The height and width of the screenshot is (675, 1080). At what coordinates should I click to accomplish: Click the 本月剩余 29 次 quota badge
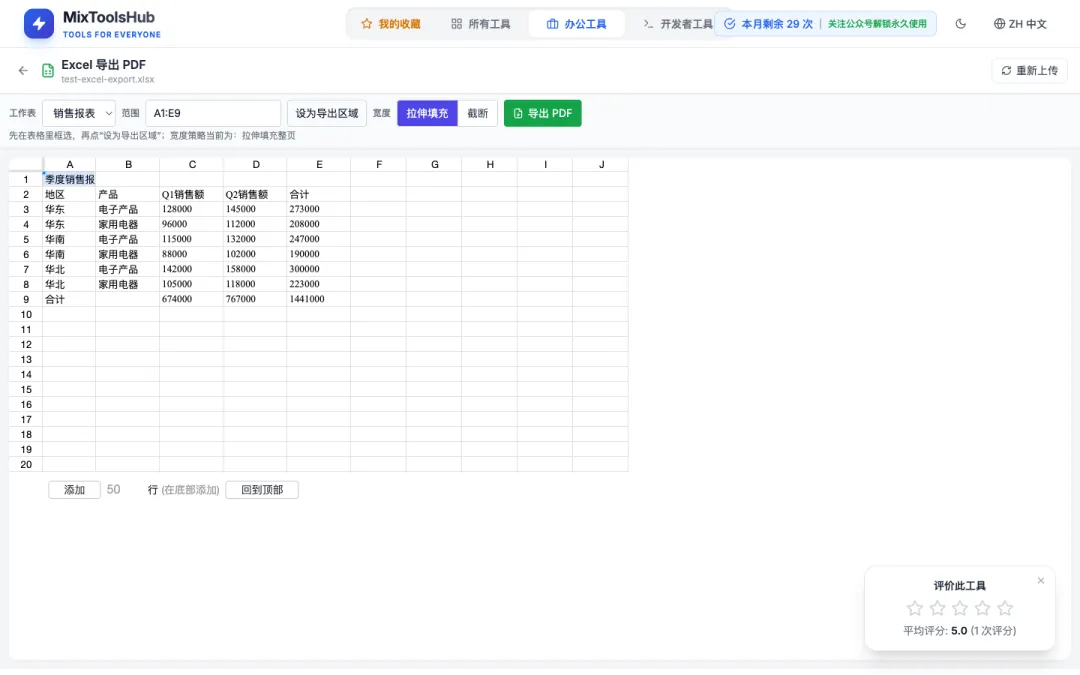tap(769, 23)
